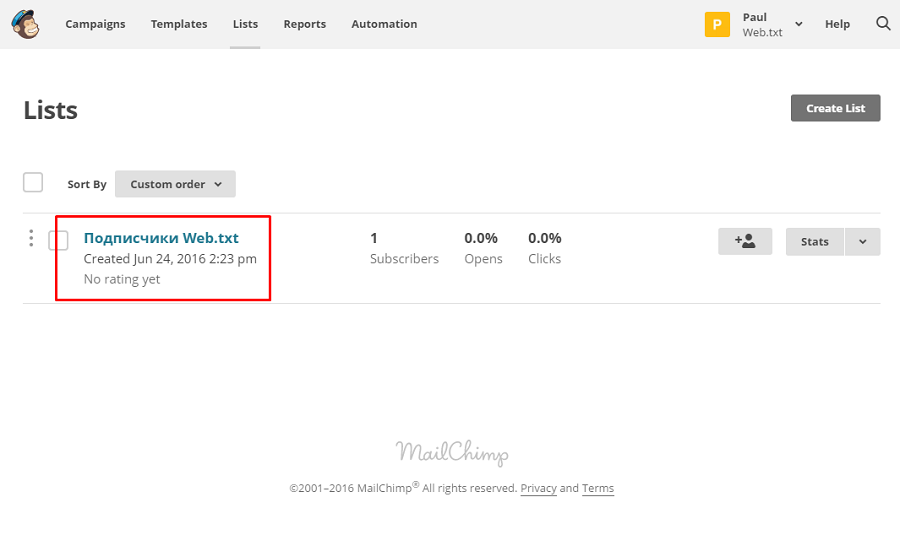Open the Custom order sort dropdown
900x535 pixels.
coord(175,184)
